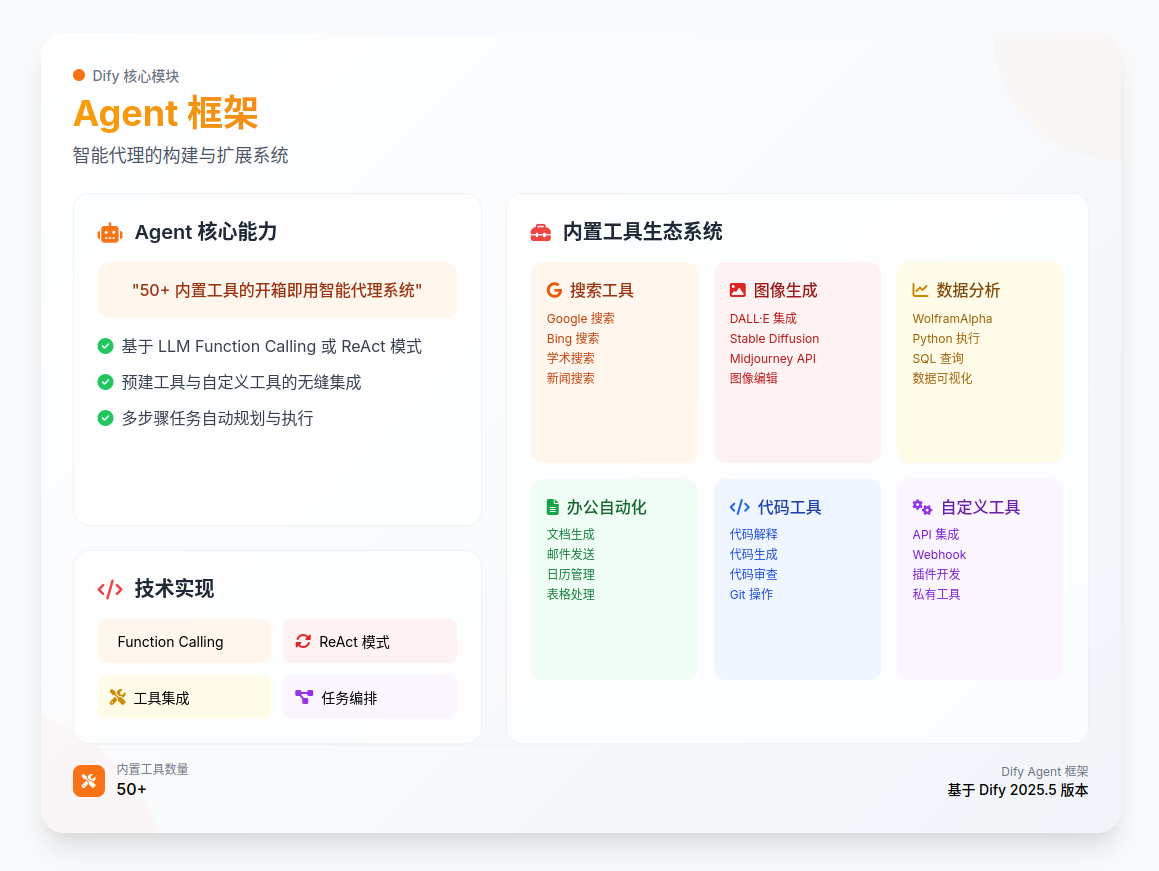Viewport: 1159px width, 871px height.
Task: Click the 图像编辑 entry
Action: pos(753,379)
